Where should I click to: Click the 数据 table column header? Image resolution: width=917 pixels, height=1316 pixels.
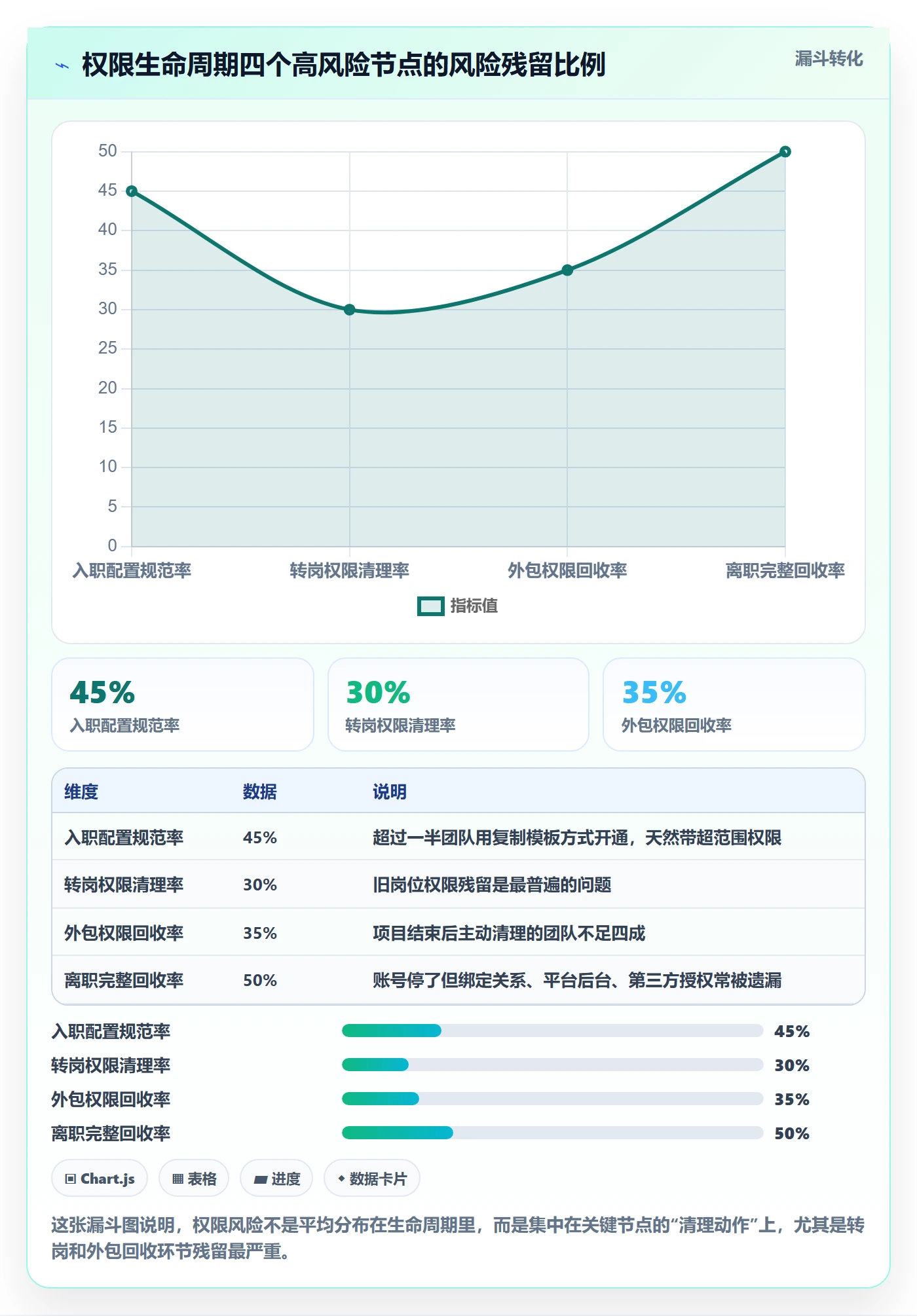tap(260, 792)
